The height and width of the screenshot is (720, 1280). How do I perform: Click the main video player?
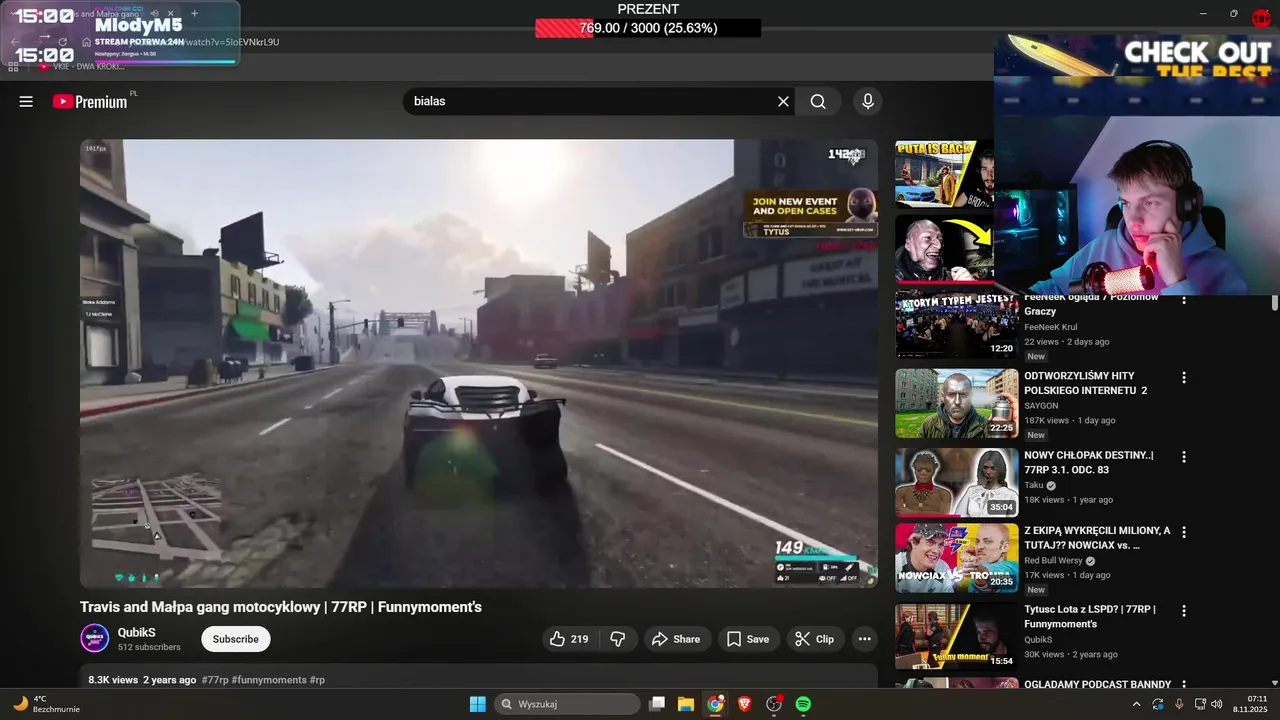[479, 363]
